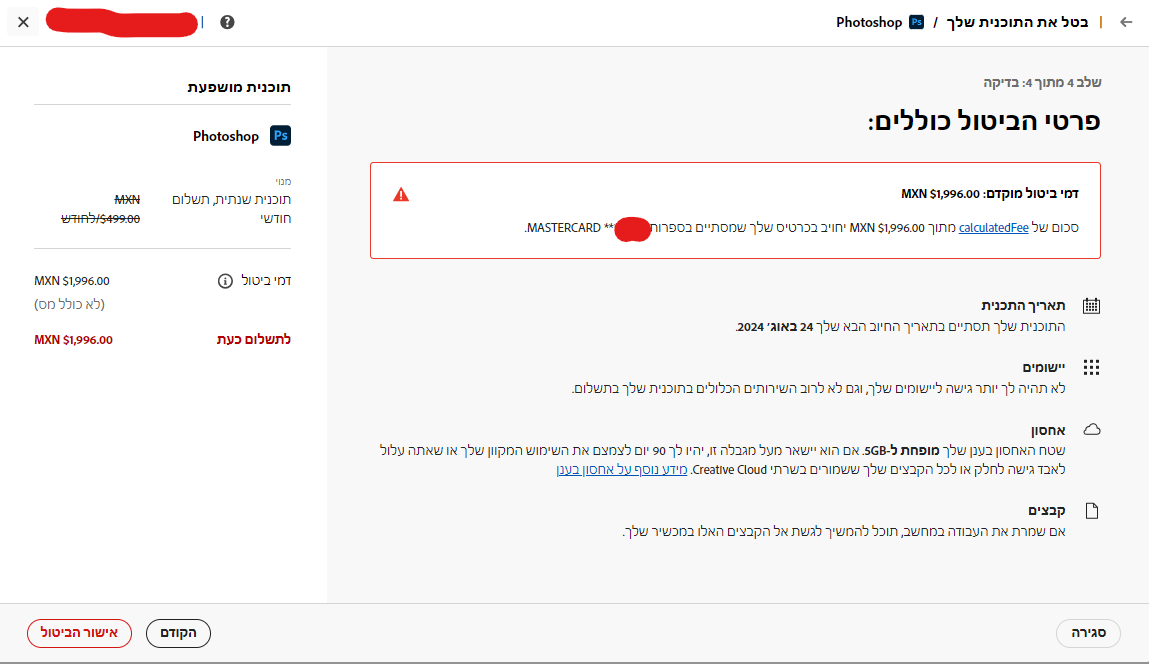Click the סגירה close button
Viewport: 1149px width, 664px height.
pyautogui.click(x=1088, y=633)
